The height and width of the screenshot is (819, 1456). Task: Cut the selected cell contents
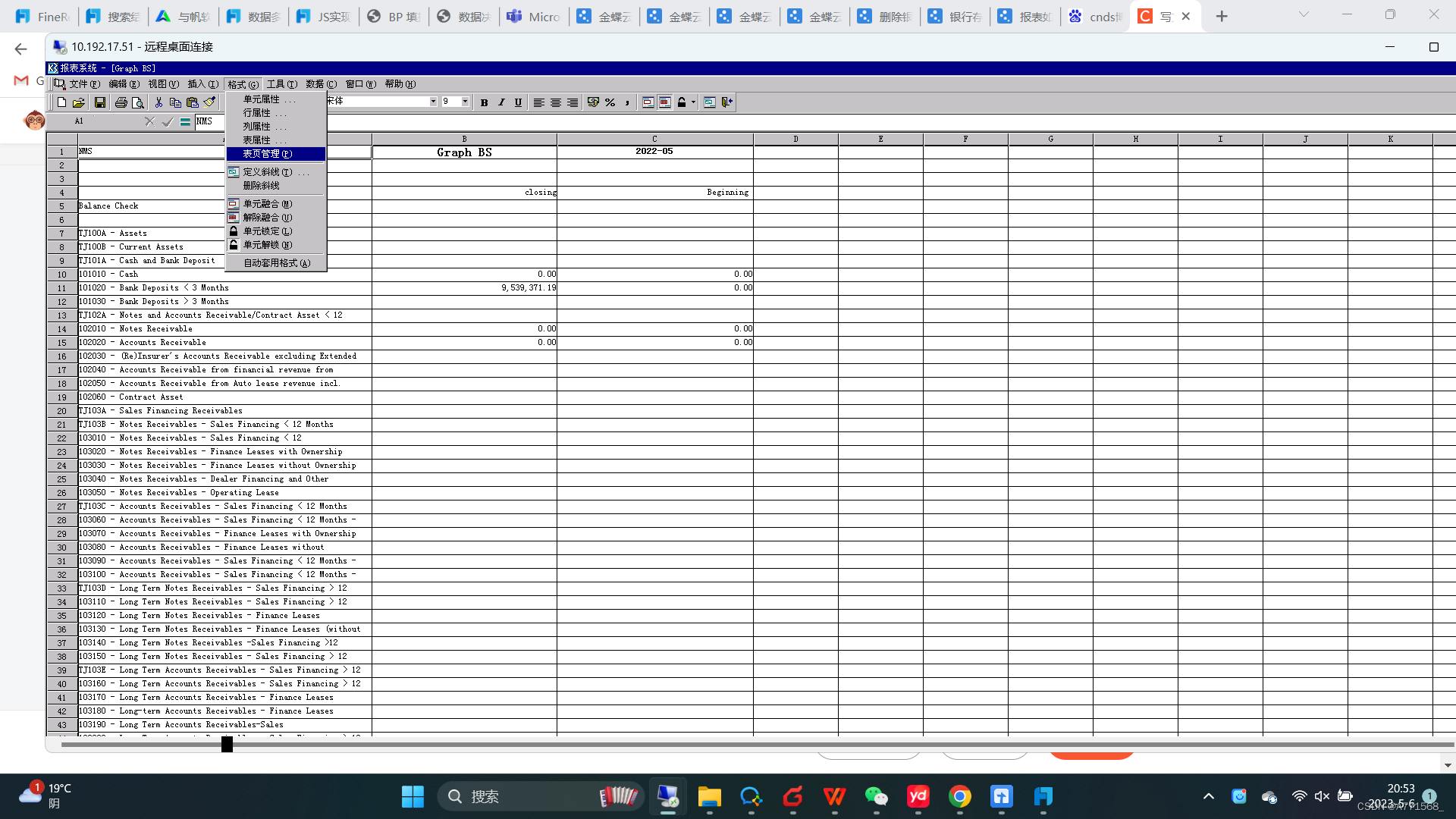coord(159,102)
